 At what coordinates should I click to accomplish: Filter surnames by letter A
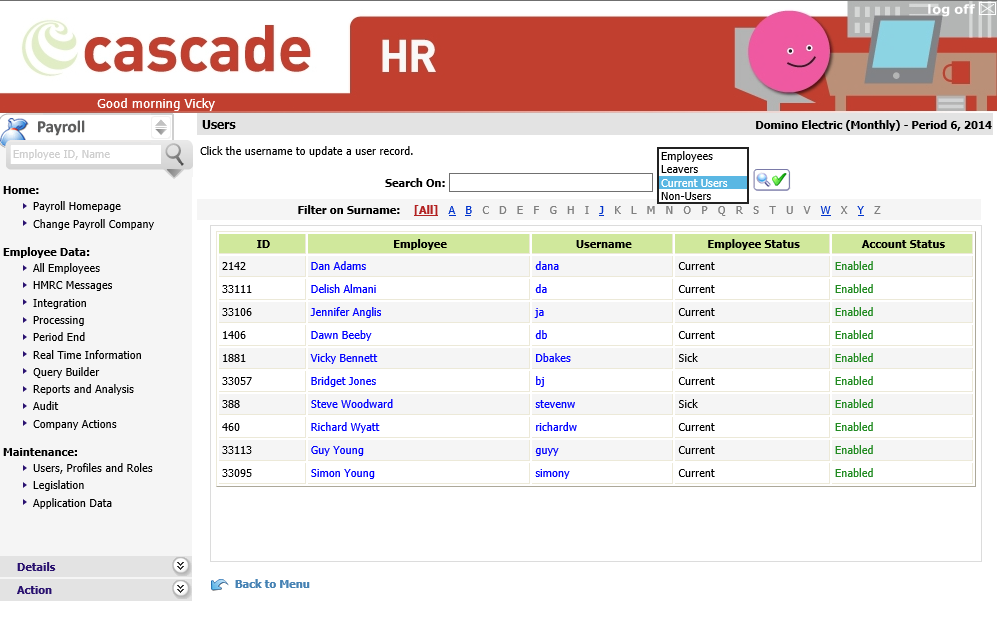452,210
